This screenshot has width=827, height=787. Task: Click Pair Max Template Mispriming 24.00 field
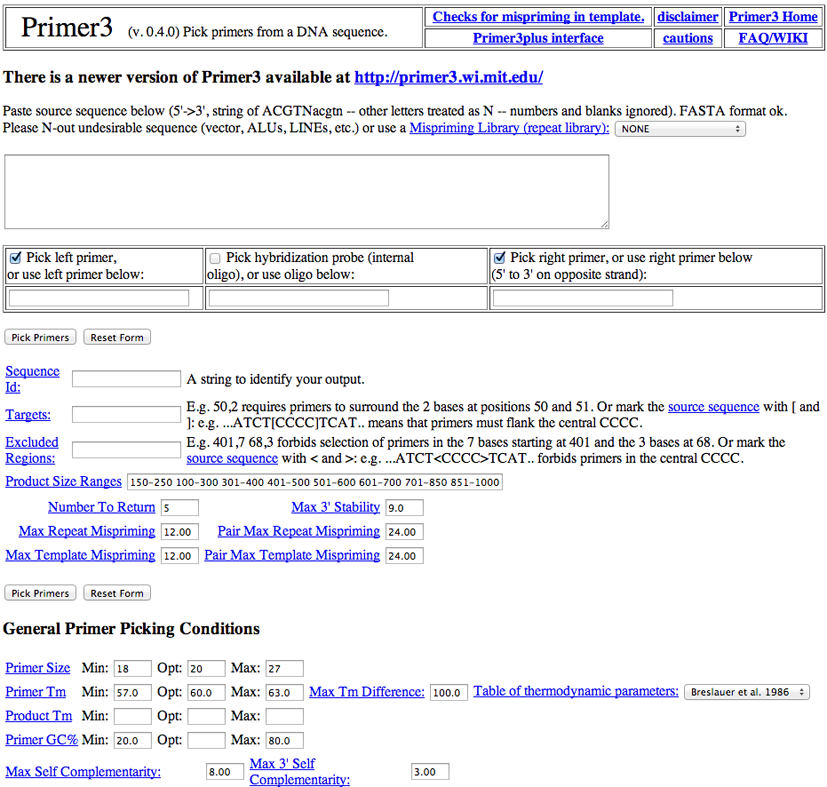(x=405, y=555)
